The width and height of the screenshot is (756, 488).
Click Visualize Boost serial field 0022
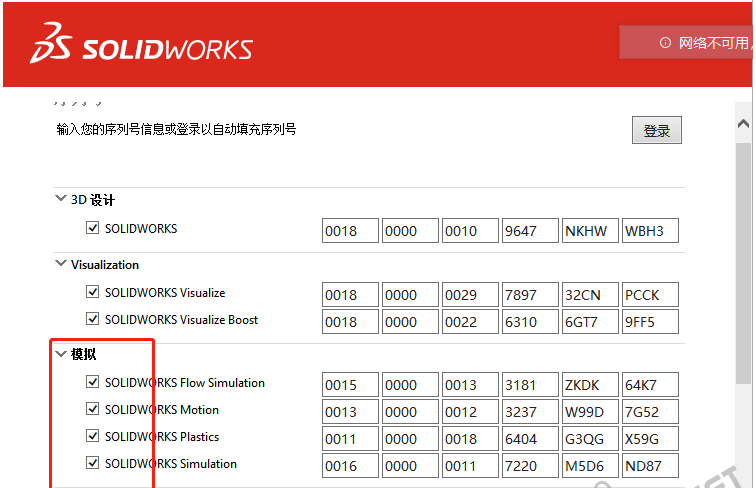point(470,322)
